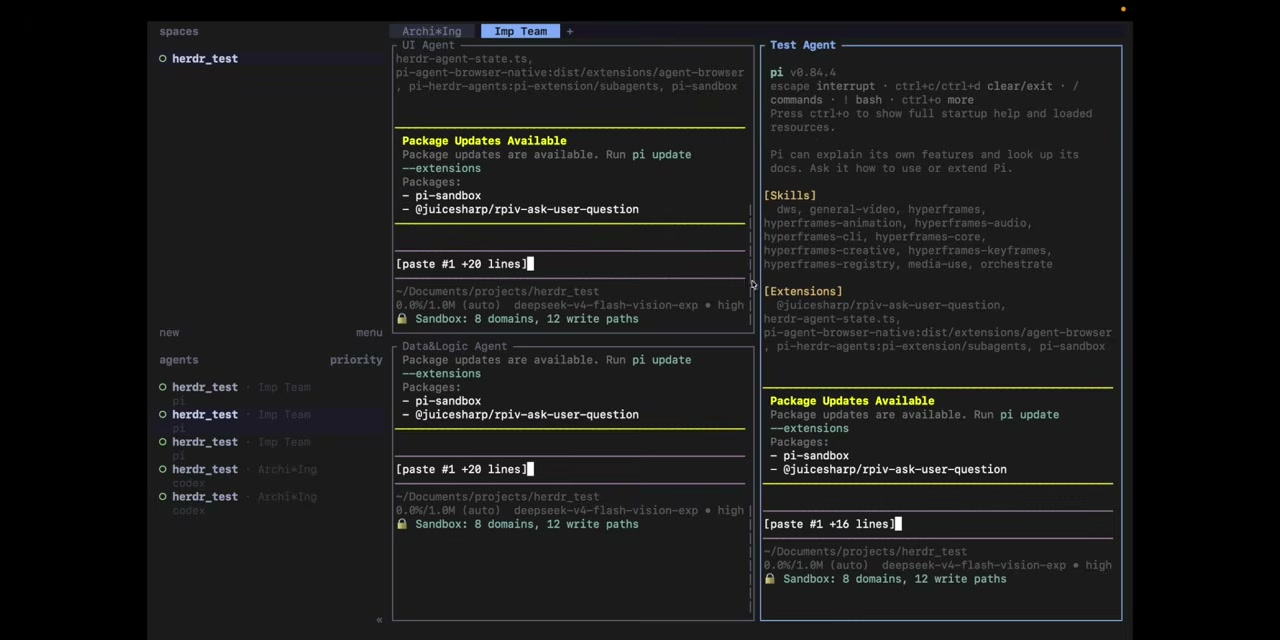Click 'pi-sandbox' package in Data&Logic Agent pane
This screenshot has width=1280, height=640.
click(448, 401)
